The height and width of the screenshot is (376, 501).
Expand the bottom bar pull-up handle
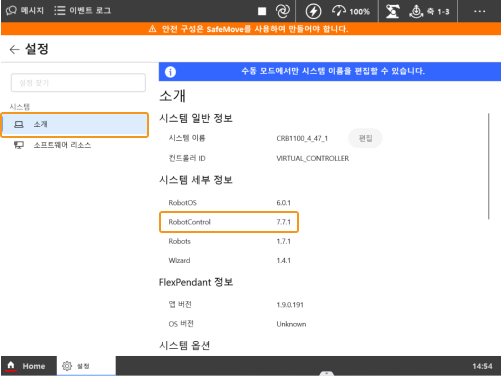(x=326, y=374)
